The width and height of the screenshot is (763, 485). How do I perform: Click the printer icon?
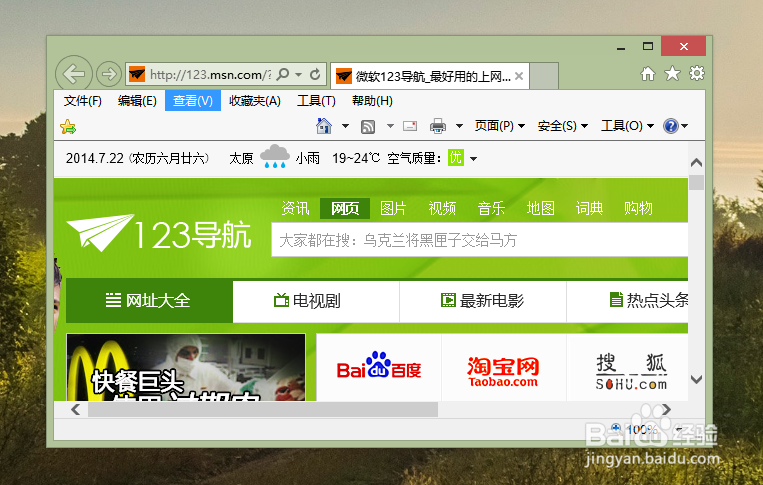click(438, 126)
